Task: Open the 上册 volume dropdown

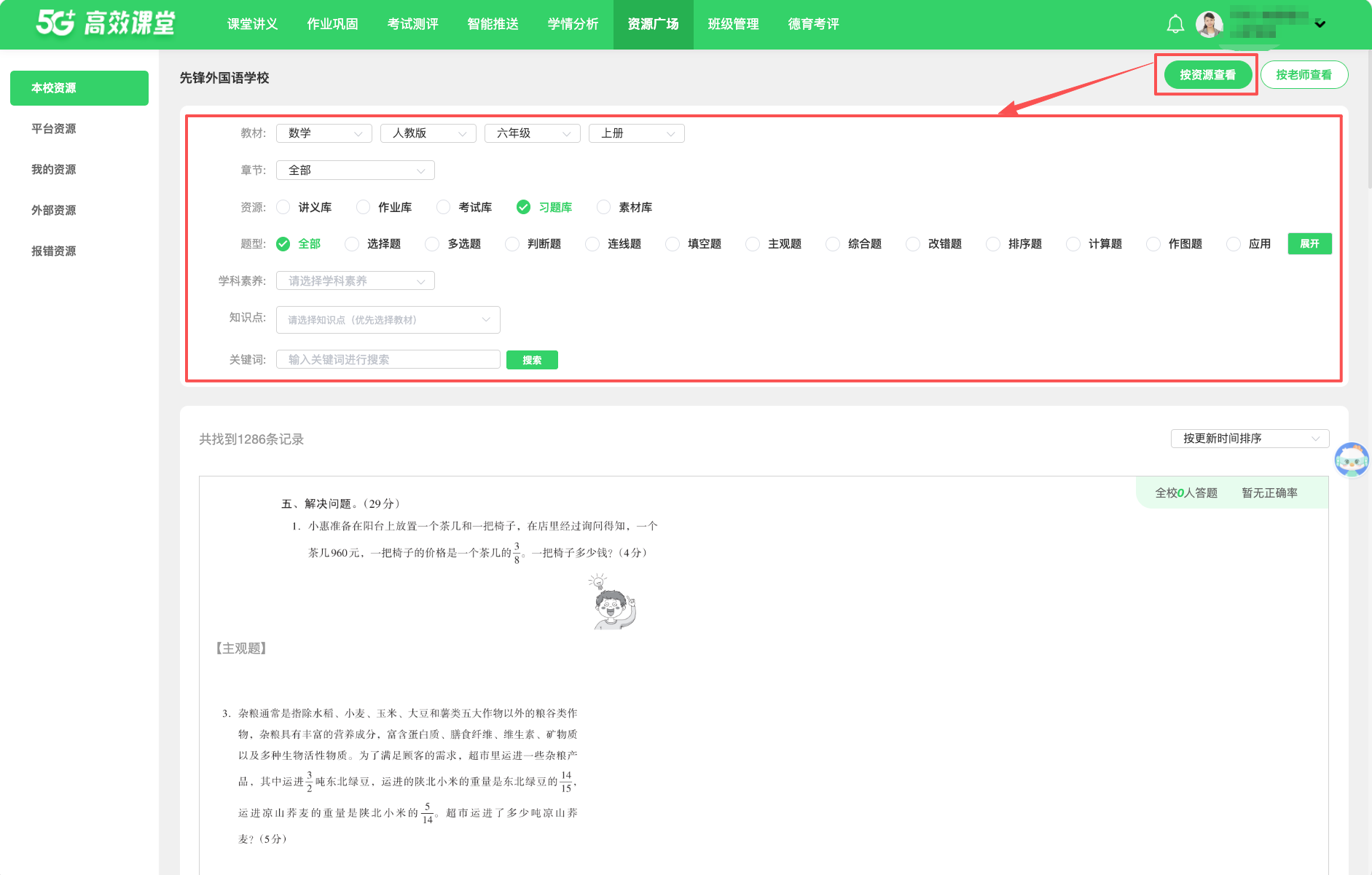Action: pyautogui.click(x=637, y=133)
